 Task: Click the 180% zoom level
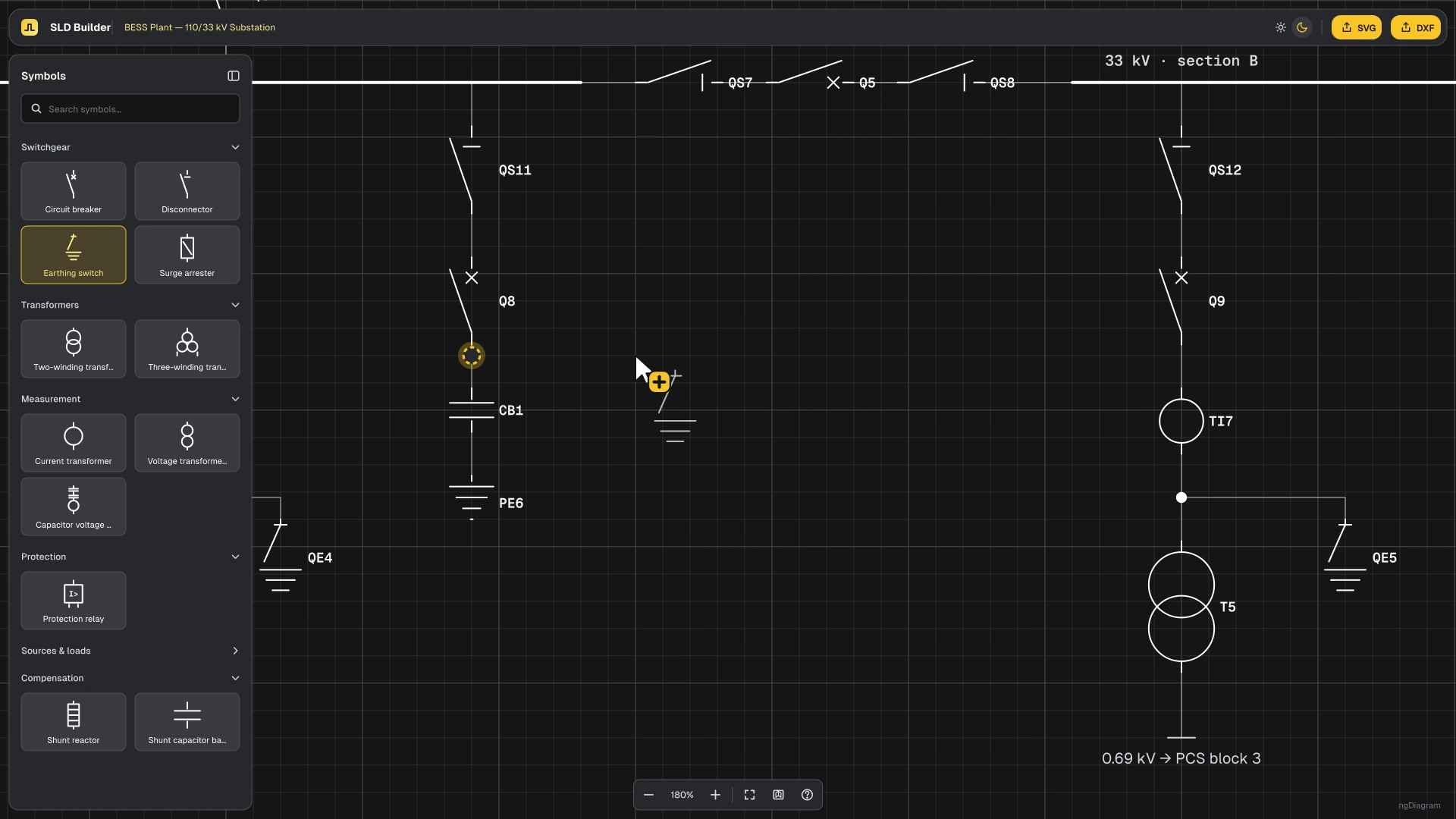click(682, 795)
